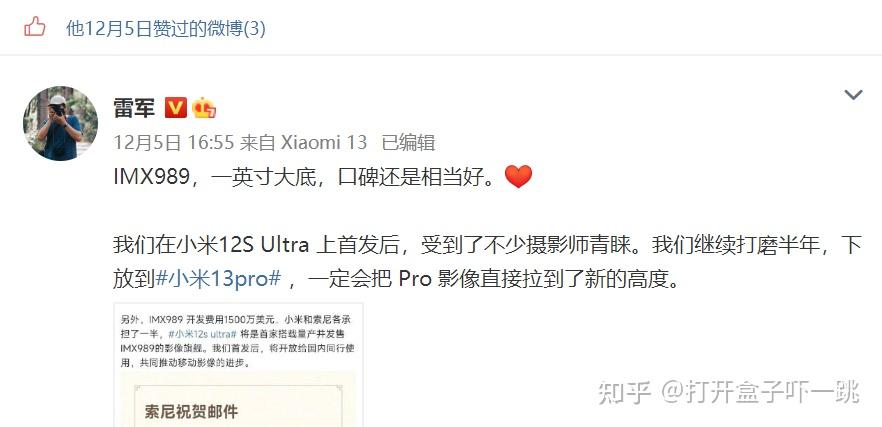Open 雷军's profile avatar photo
Viewport: 882px width, 427px height.
(60, 124)
